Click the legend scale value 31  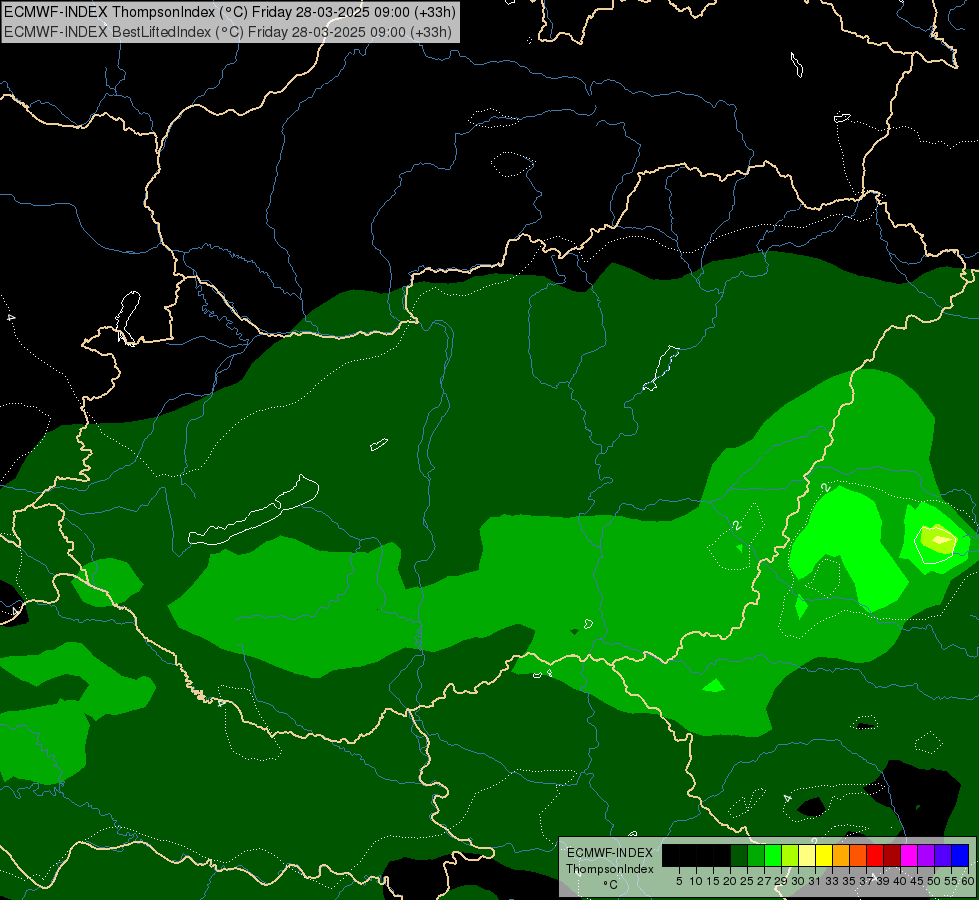(x=815, y=881)
